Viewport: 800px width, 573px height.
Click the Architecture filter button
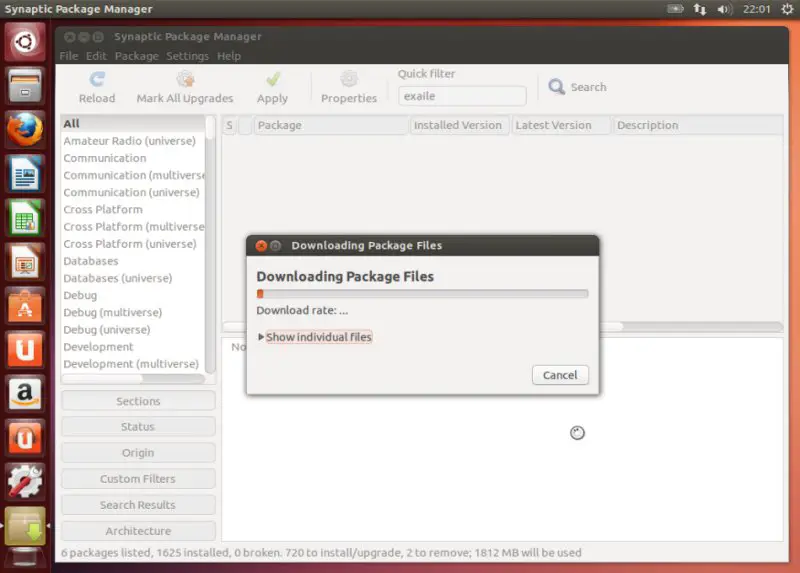[x=138, y=531]
